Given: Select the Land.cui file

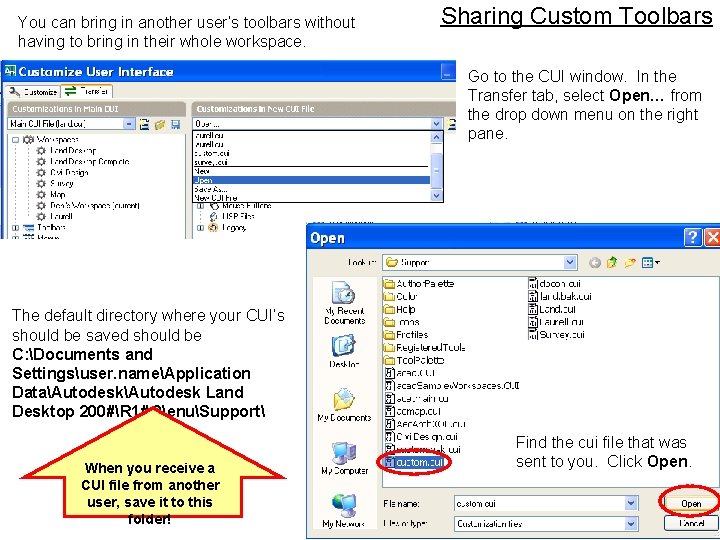Looking at the screenshot, I should (x=552, y=309).
